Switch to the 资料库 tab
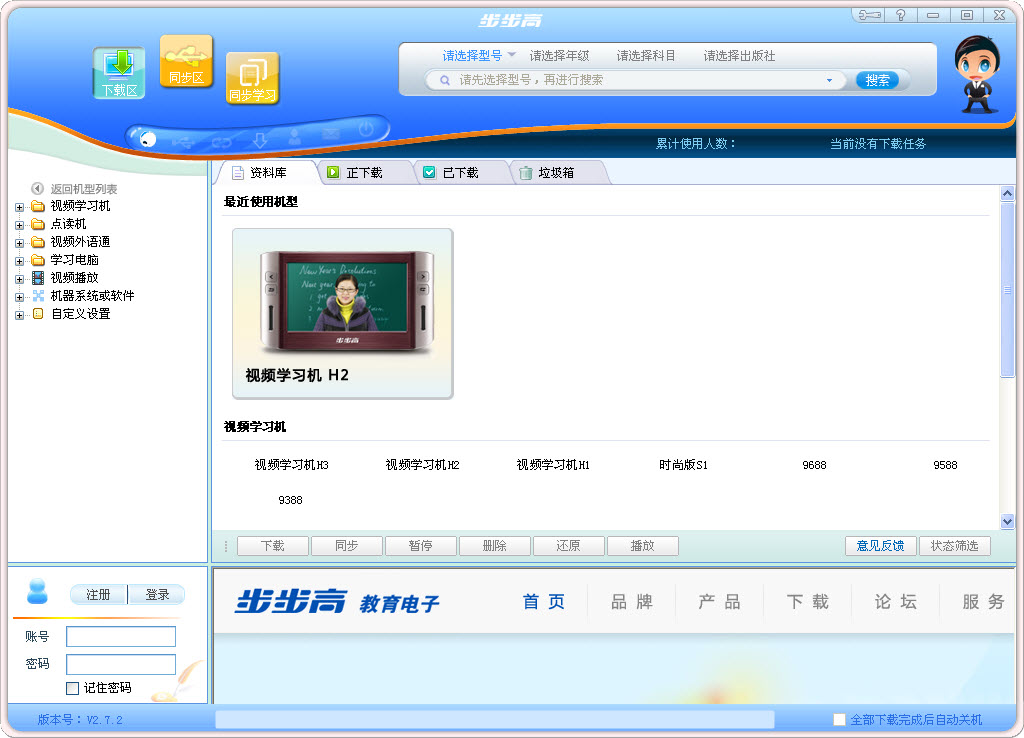Screen dimensions: 1024x738 click(x=266, y=172)
